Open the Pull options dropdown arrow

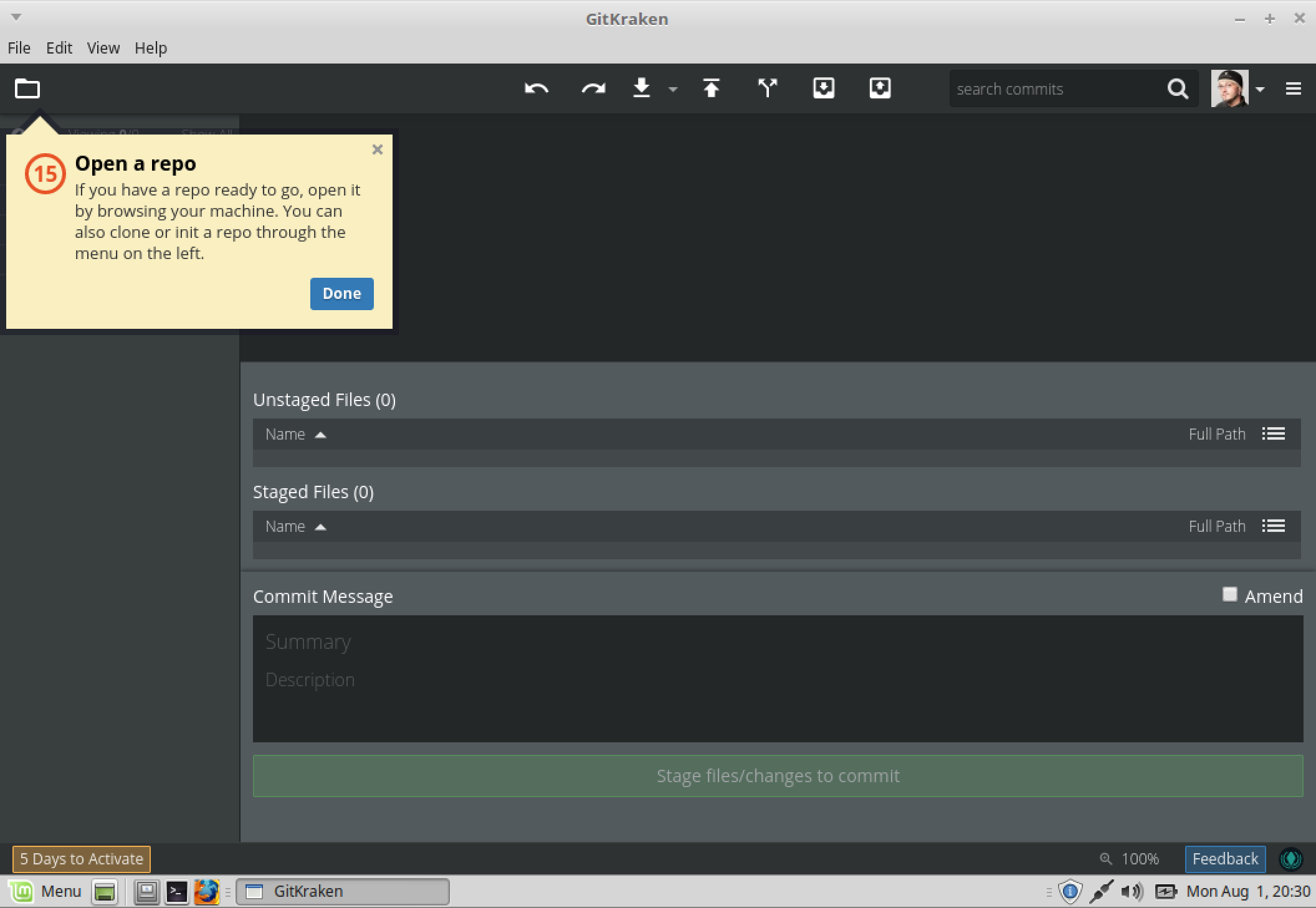(673, 90)
